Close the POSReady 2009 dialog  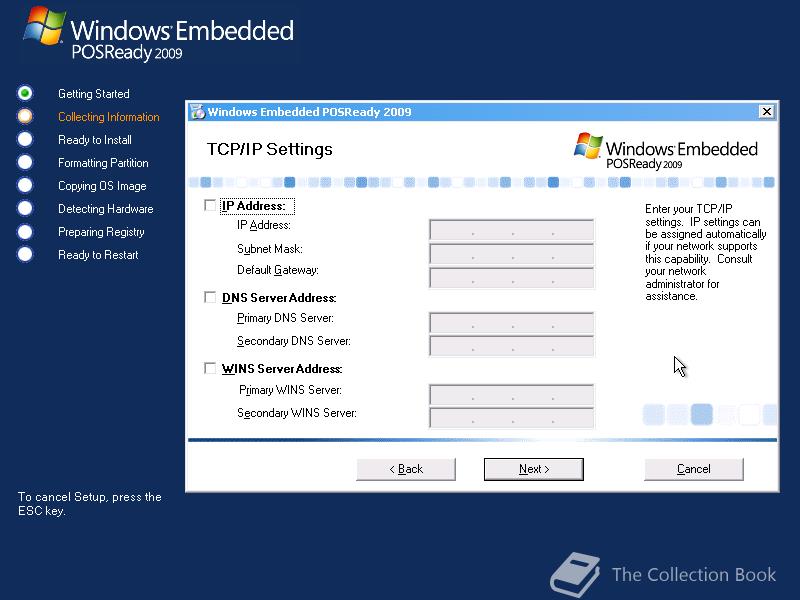(766, 111)
